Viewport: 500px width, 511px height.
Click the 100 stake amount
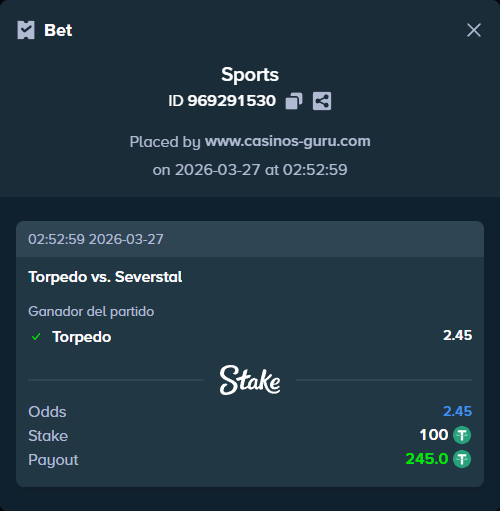click(x=434, y=435)
